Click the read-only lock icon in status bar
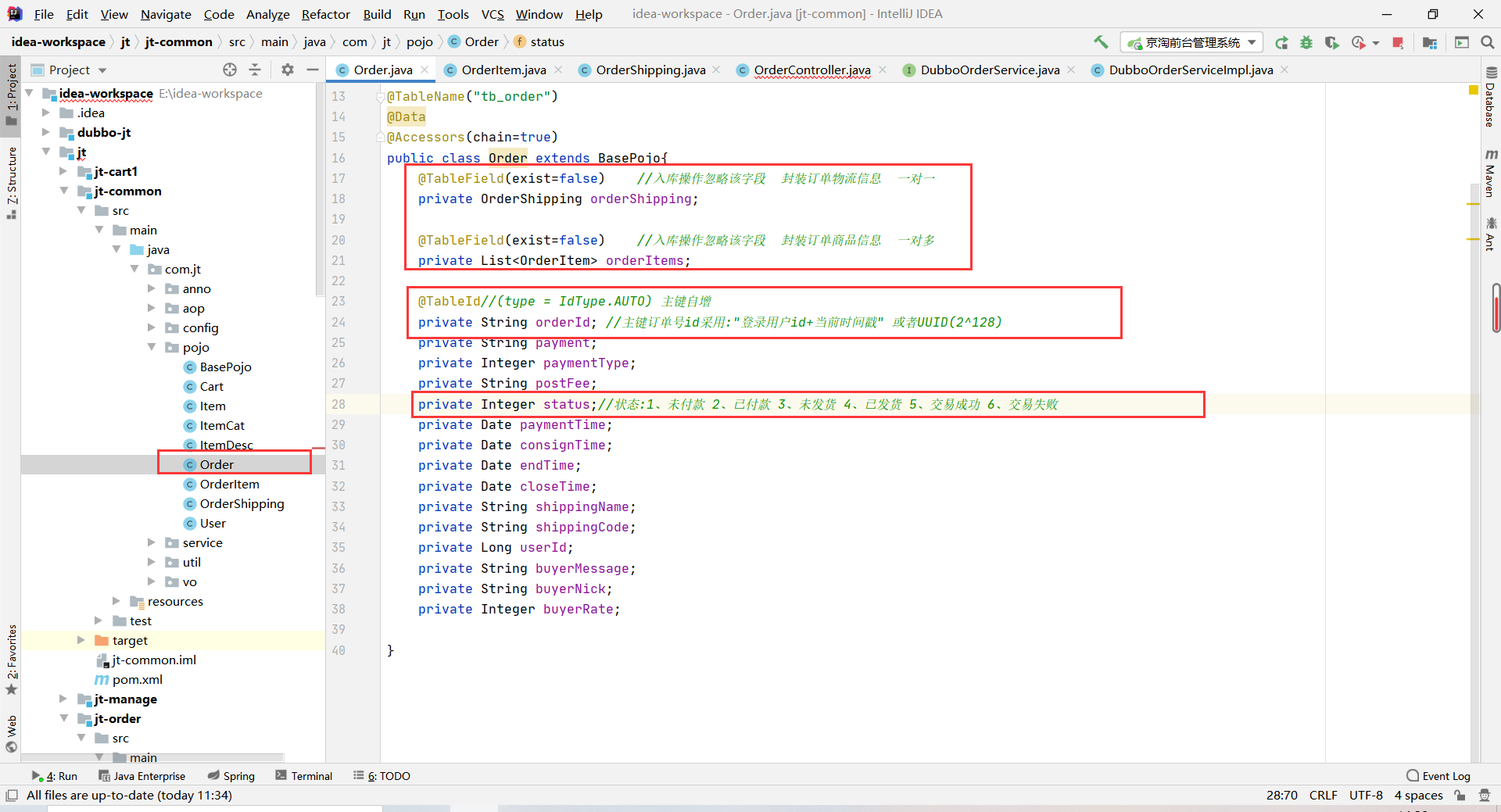The image size is (1501, 812). pyautogui.click(x=1460, y=796)
